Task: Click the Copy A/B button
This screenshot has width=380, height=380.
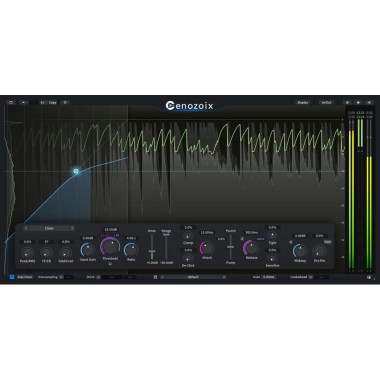Action: [x=53, y=102]
